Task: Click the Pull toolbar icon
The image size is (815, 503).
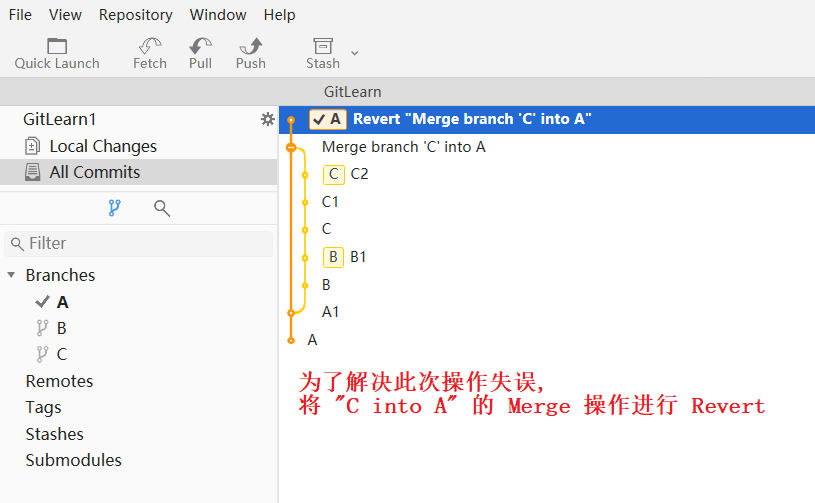Action: (200, 46)
